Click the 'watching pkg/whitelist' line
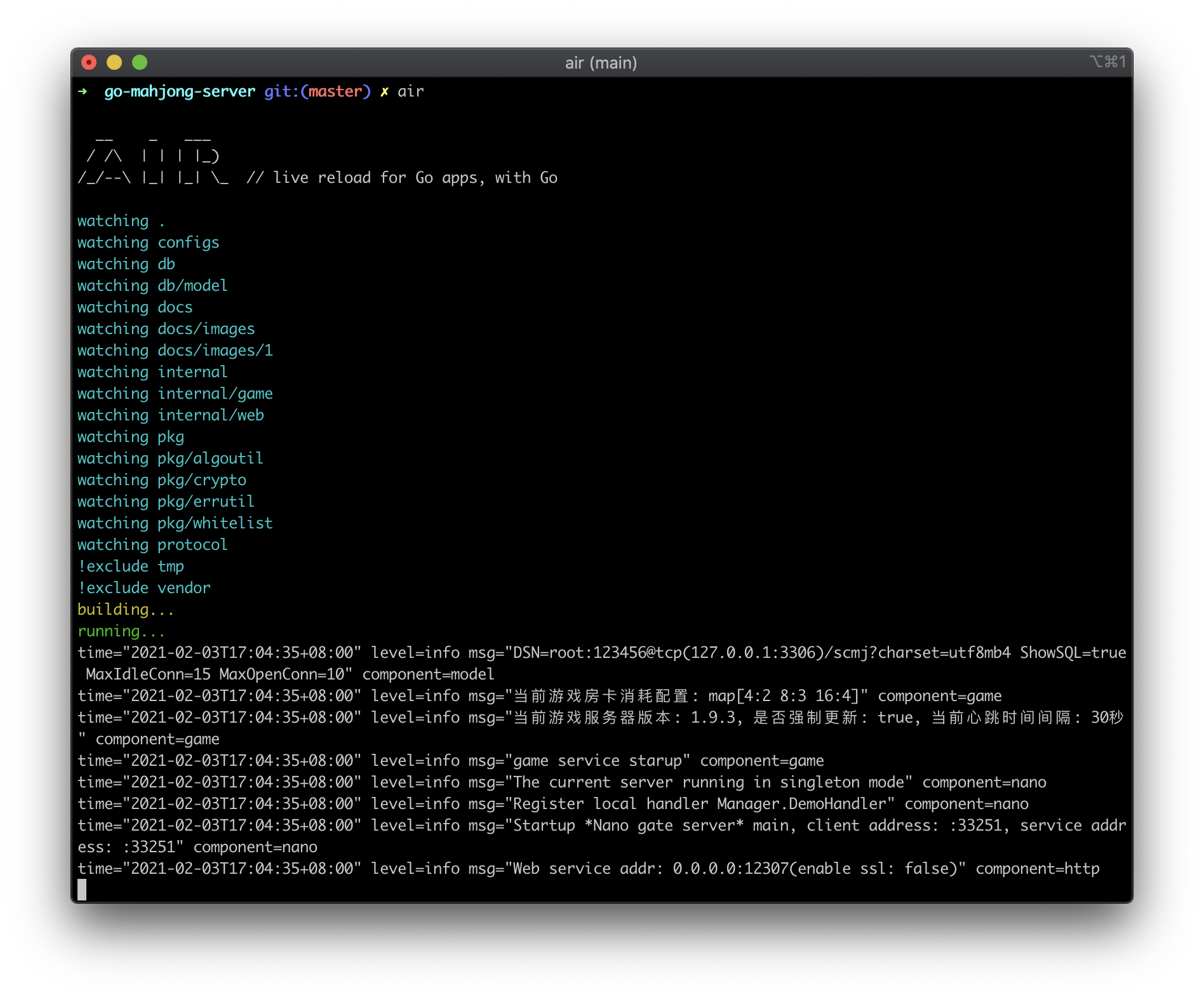Viewport: 1204px width, 997px height. pos(175,523)
